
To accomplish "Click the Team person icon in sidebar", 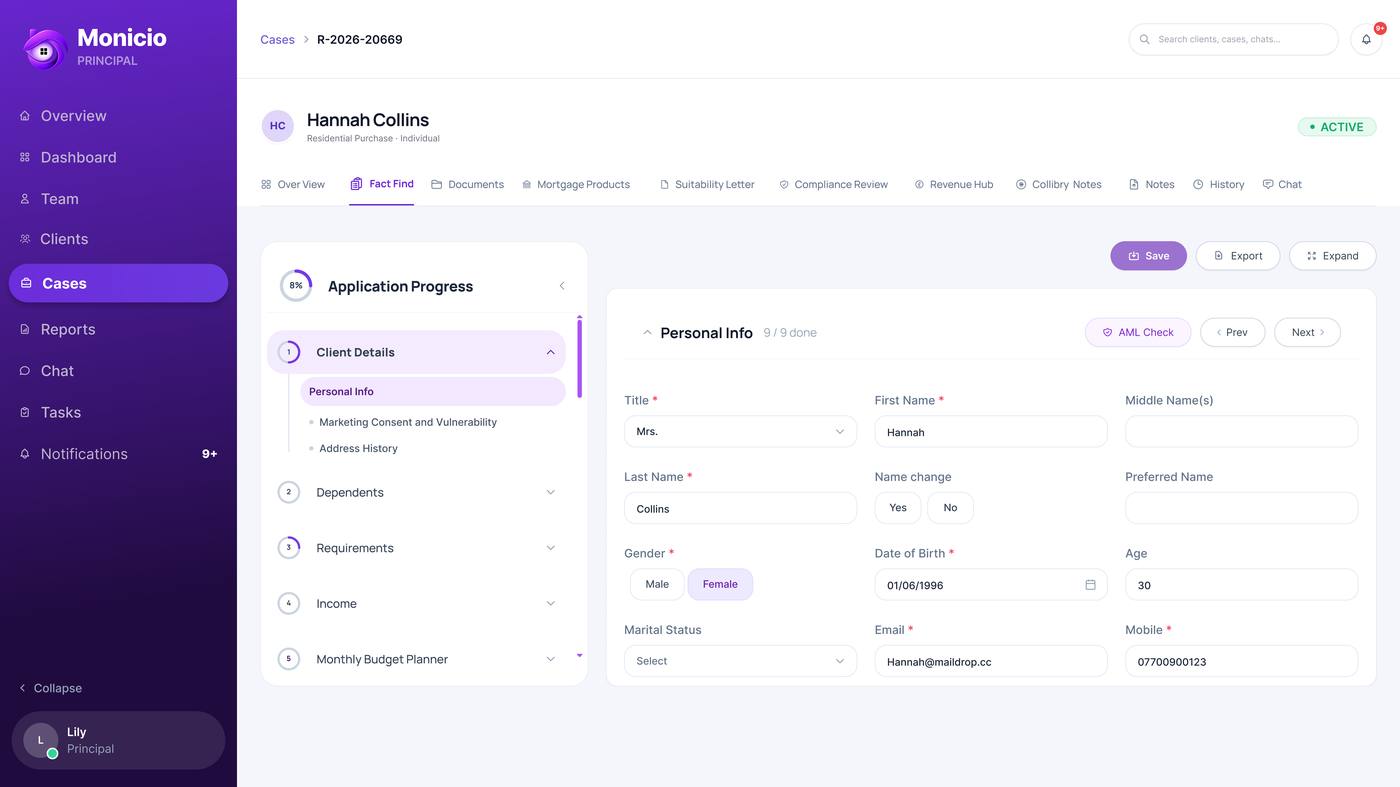I will click(25, 199).
